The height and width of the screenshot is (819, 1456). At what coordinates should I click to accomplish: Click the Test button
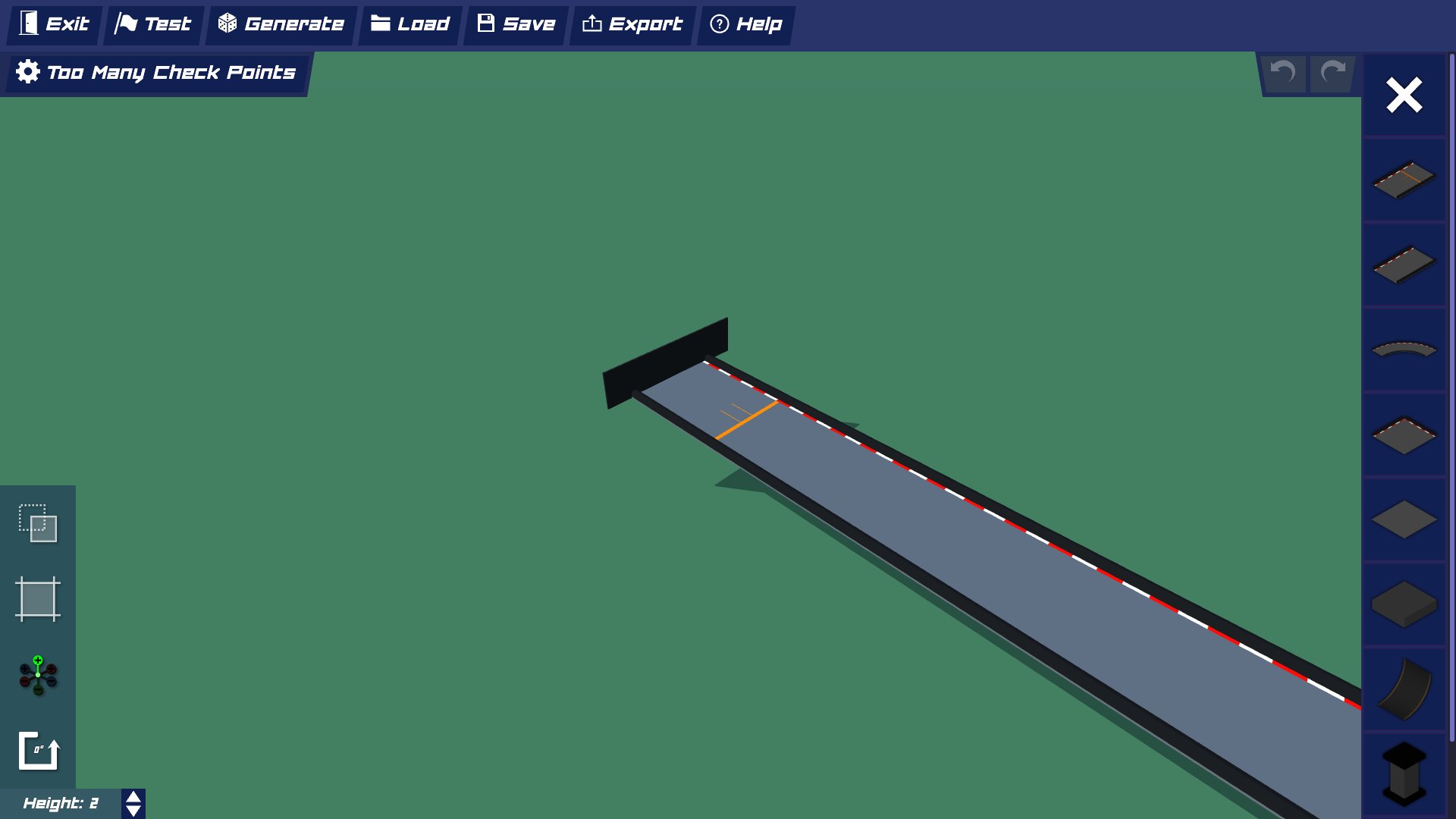154,24
